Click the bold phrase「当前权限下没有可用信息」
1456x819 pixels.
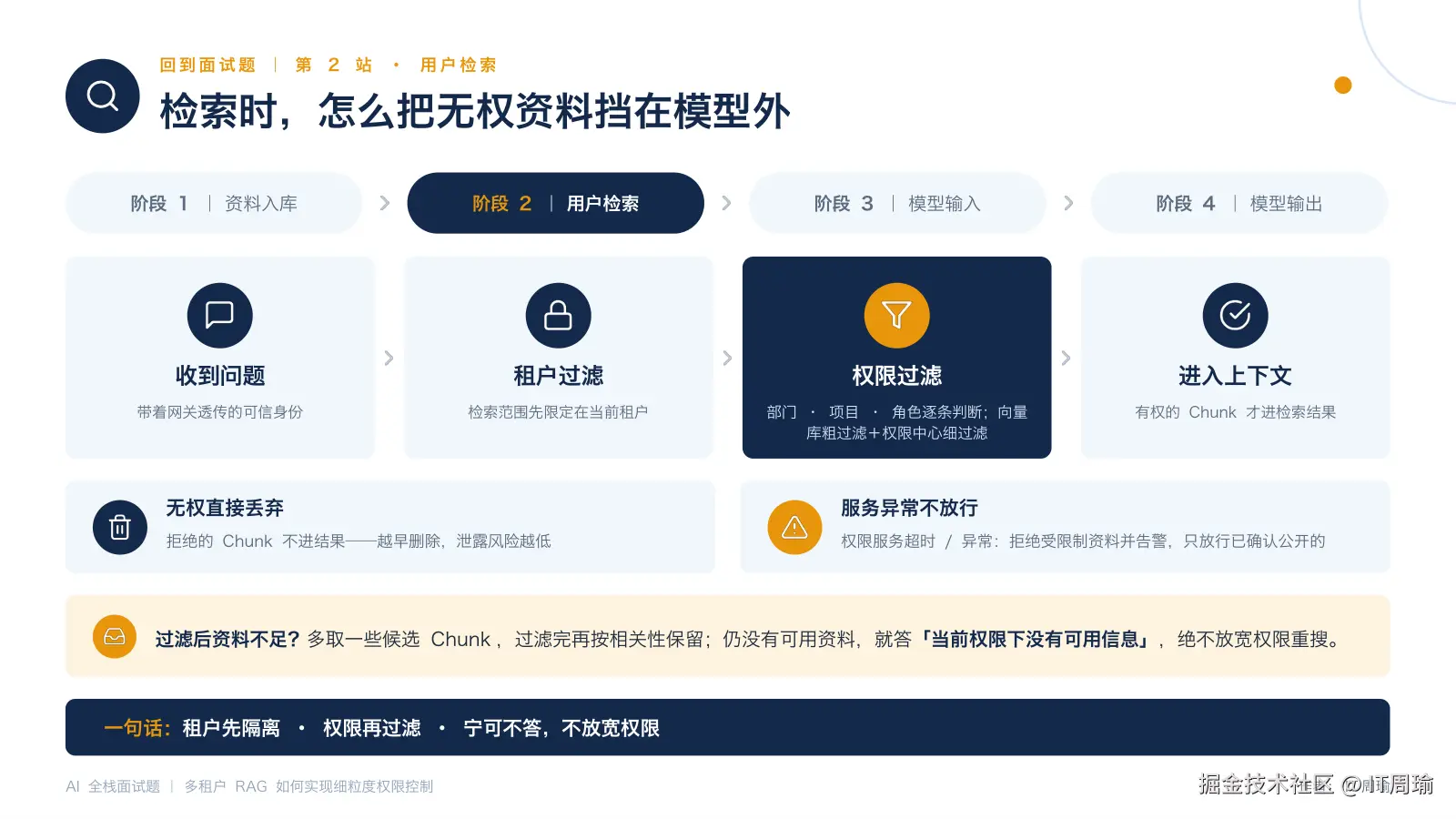pos(1035,639)
